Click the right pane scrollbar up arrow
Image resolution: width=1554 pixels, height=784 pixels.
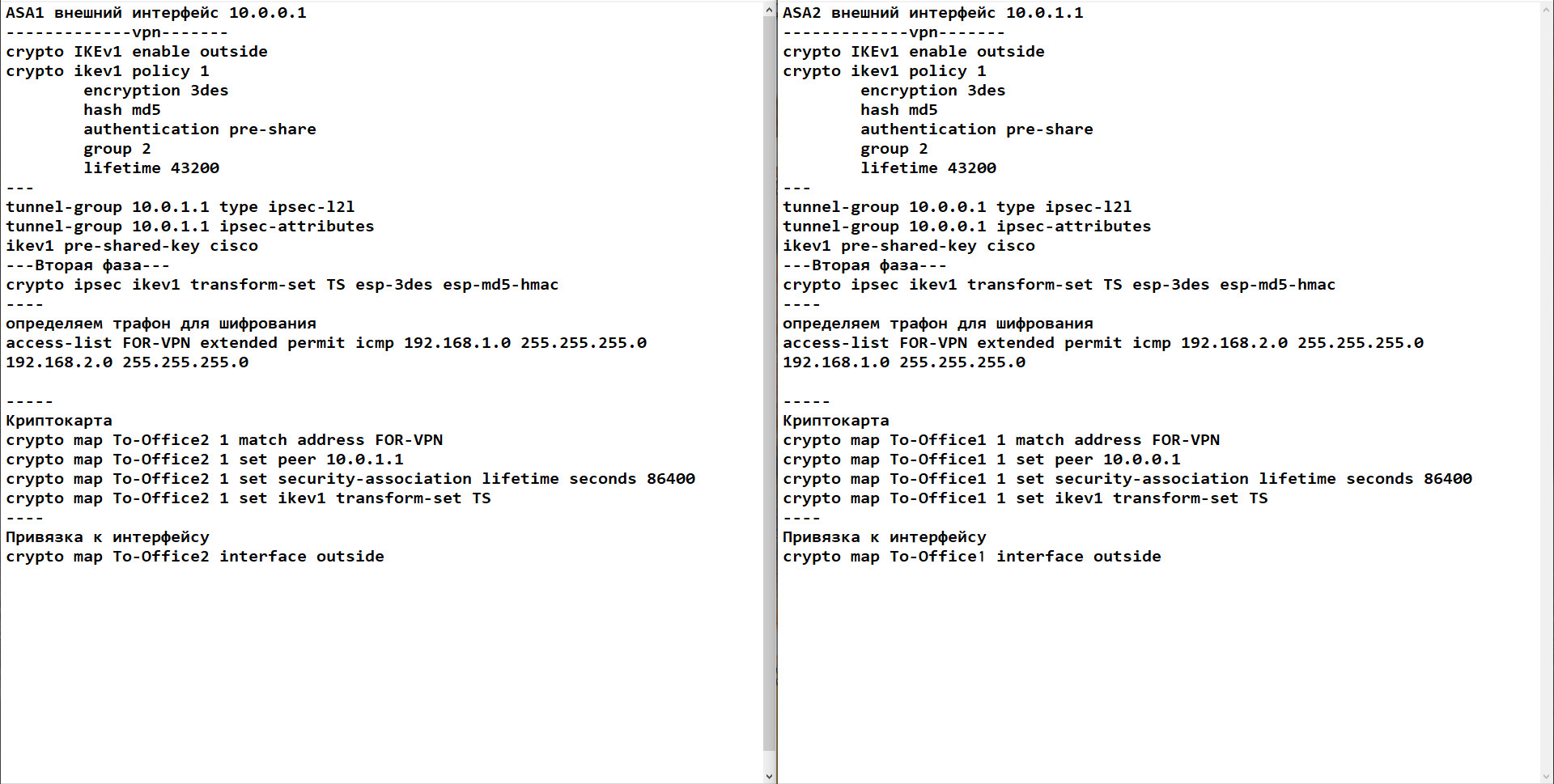pos(1547,9)
